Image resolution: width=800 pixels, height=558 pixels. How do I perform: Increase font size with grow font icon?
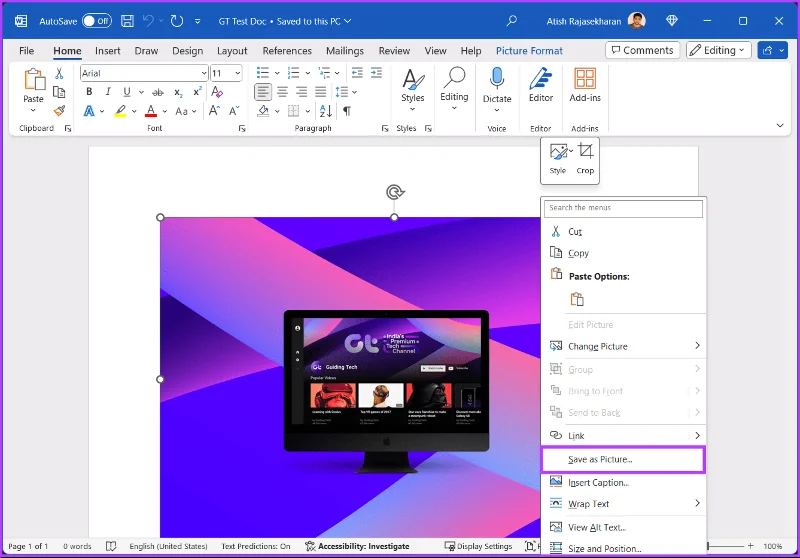[214, 111]
